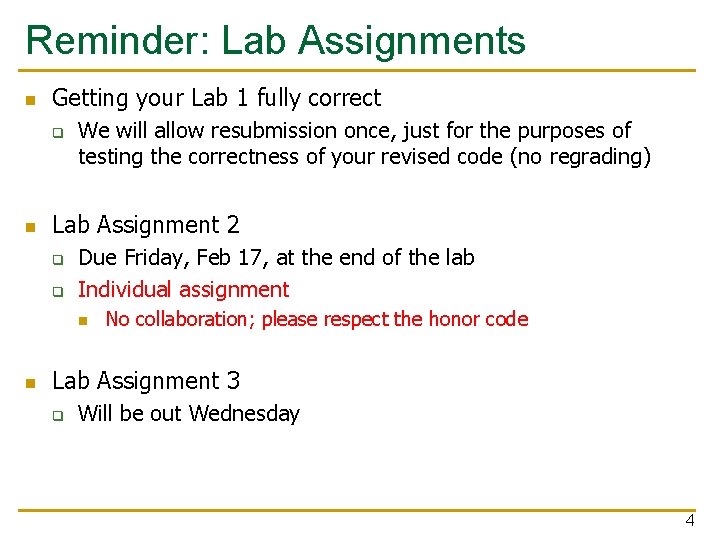Click the hollow bullet before "Individual assignment"
720x540 pixels.
click(x=58, y=292)
